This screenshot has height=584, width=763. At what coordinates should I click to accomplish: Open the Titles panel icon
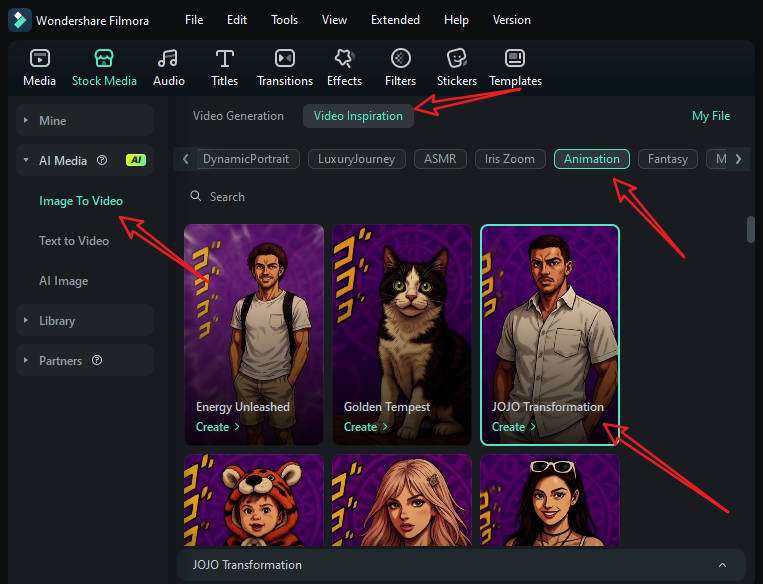click(224, 58)
